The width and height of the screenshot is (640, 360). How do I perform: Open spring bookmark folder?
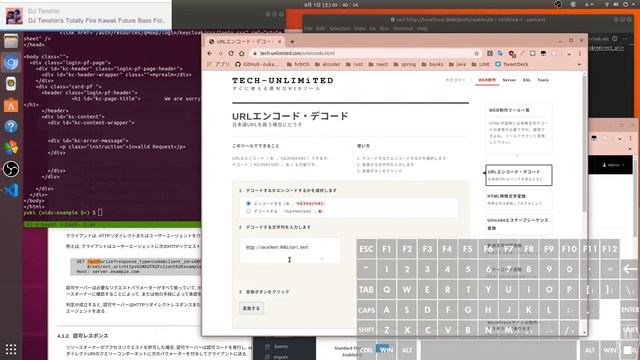coord(404,64)
